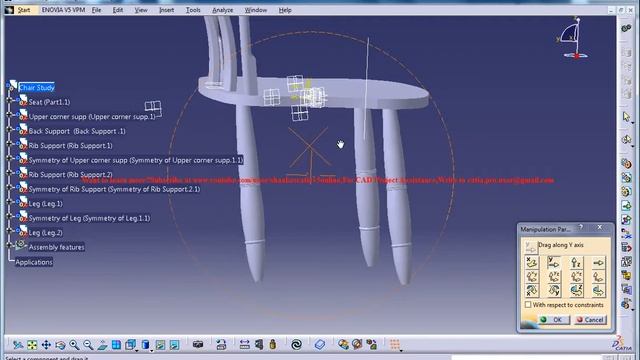The height and width of the screenshot is (360, 640).
Task: Enable With respect to constraints checkbox
Action: click(x=528, y=305)
